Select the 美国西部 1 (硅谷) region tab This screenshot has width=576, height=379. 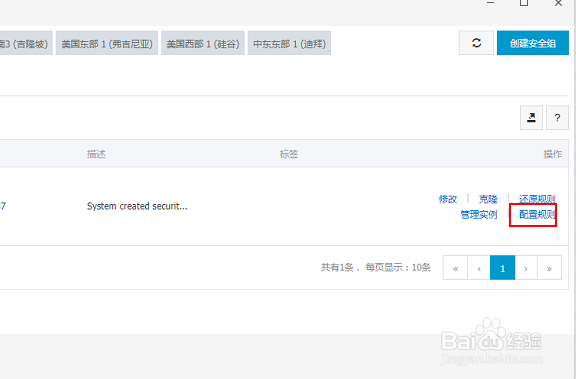pyautogui.click(x=203, y=43)
